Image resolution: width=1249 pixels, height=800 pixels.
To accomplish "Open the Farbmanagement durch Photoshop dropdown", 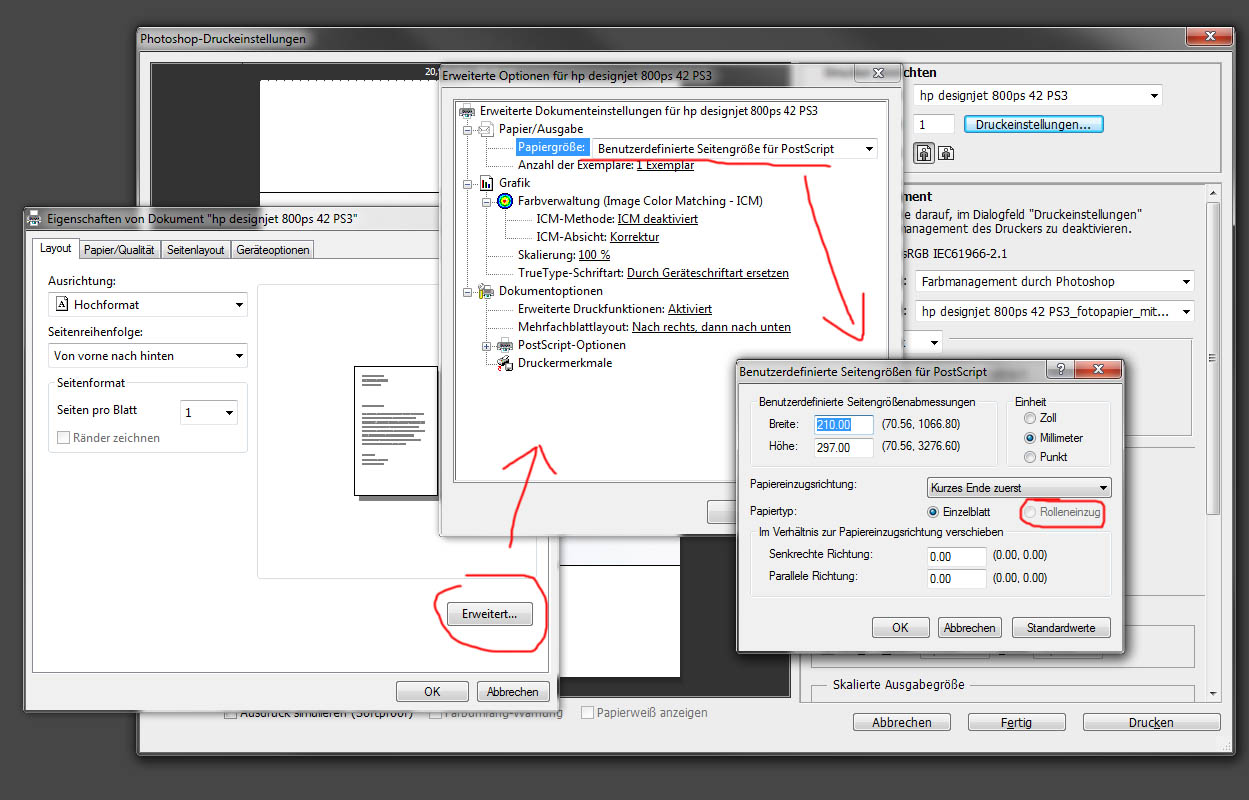I will click(1054, 282).
